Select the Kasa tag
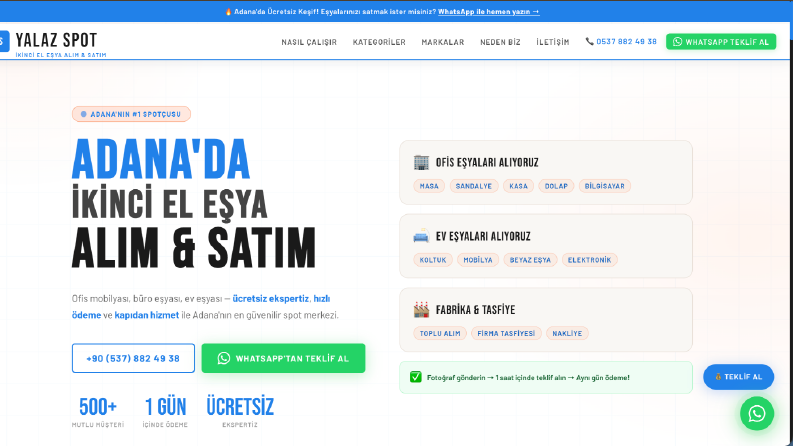Viewport: 793px width, 446px height. [x=518, y=186]
